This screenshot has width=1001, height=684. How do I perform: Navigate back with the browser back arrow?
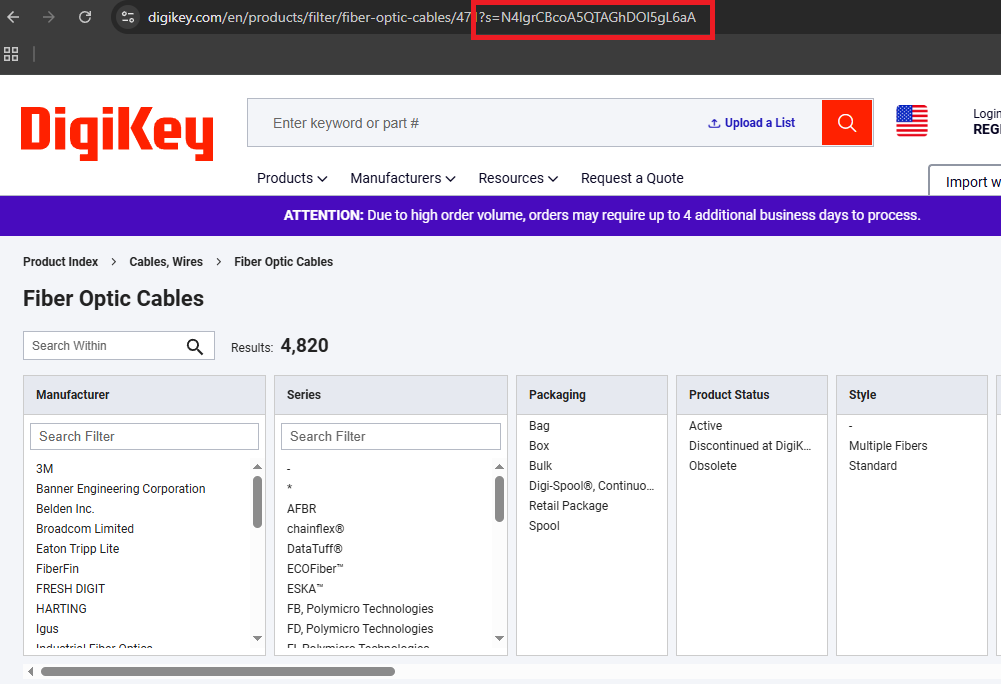[14, 16]
